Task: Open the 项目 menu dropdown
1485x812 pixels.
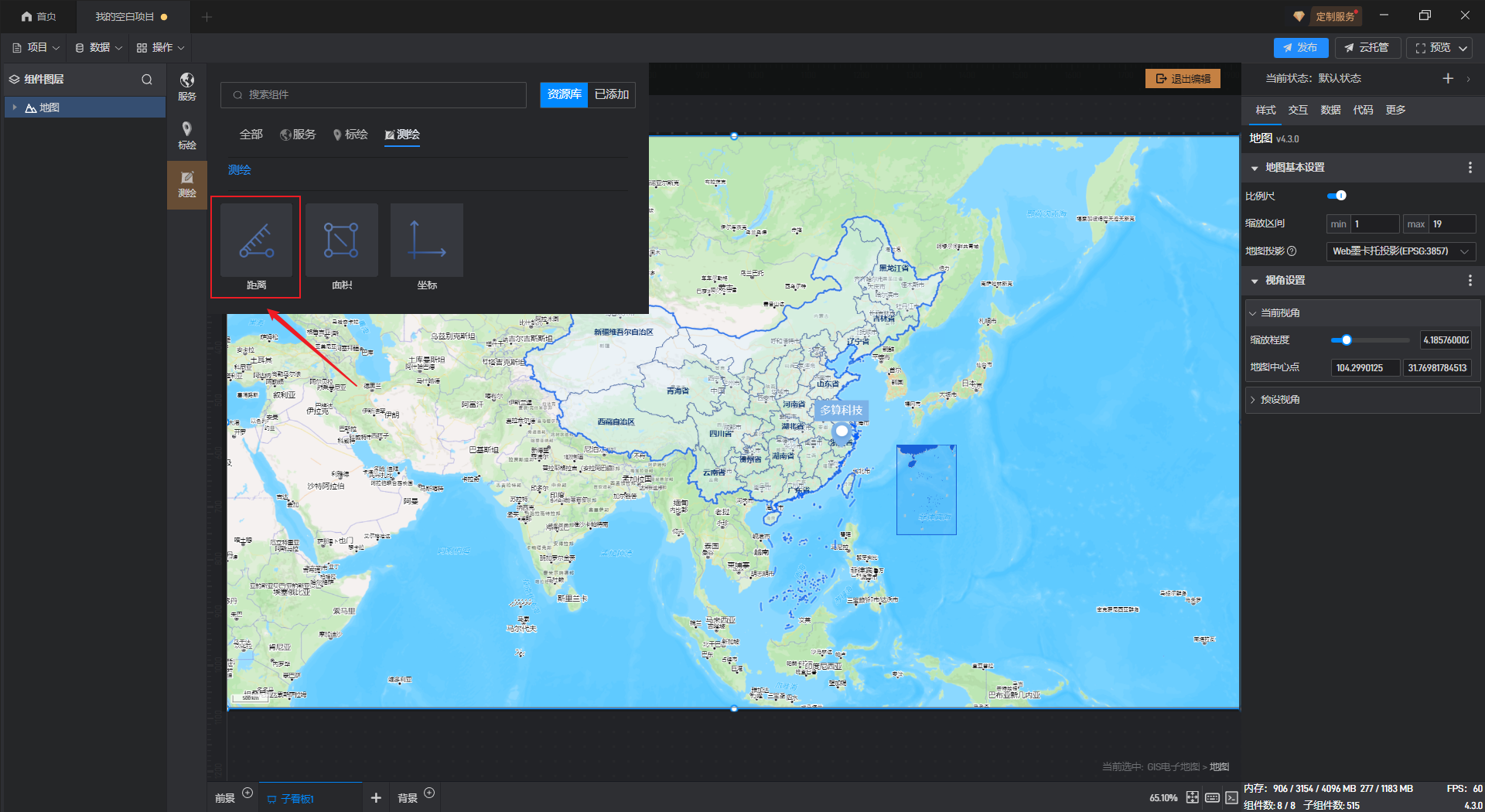Action: tap(36, 48)
